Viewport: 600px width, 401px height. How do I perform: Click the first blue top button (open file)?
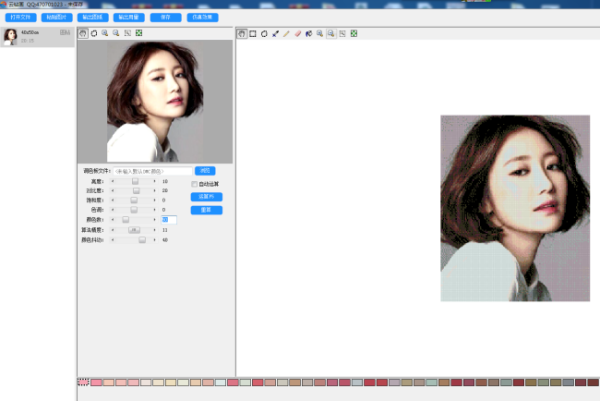point(21,18)
